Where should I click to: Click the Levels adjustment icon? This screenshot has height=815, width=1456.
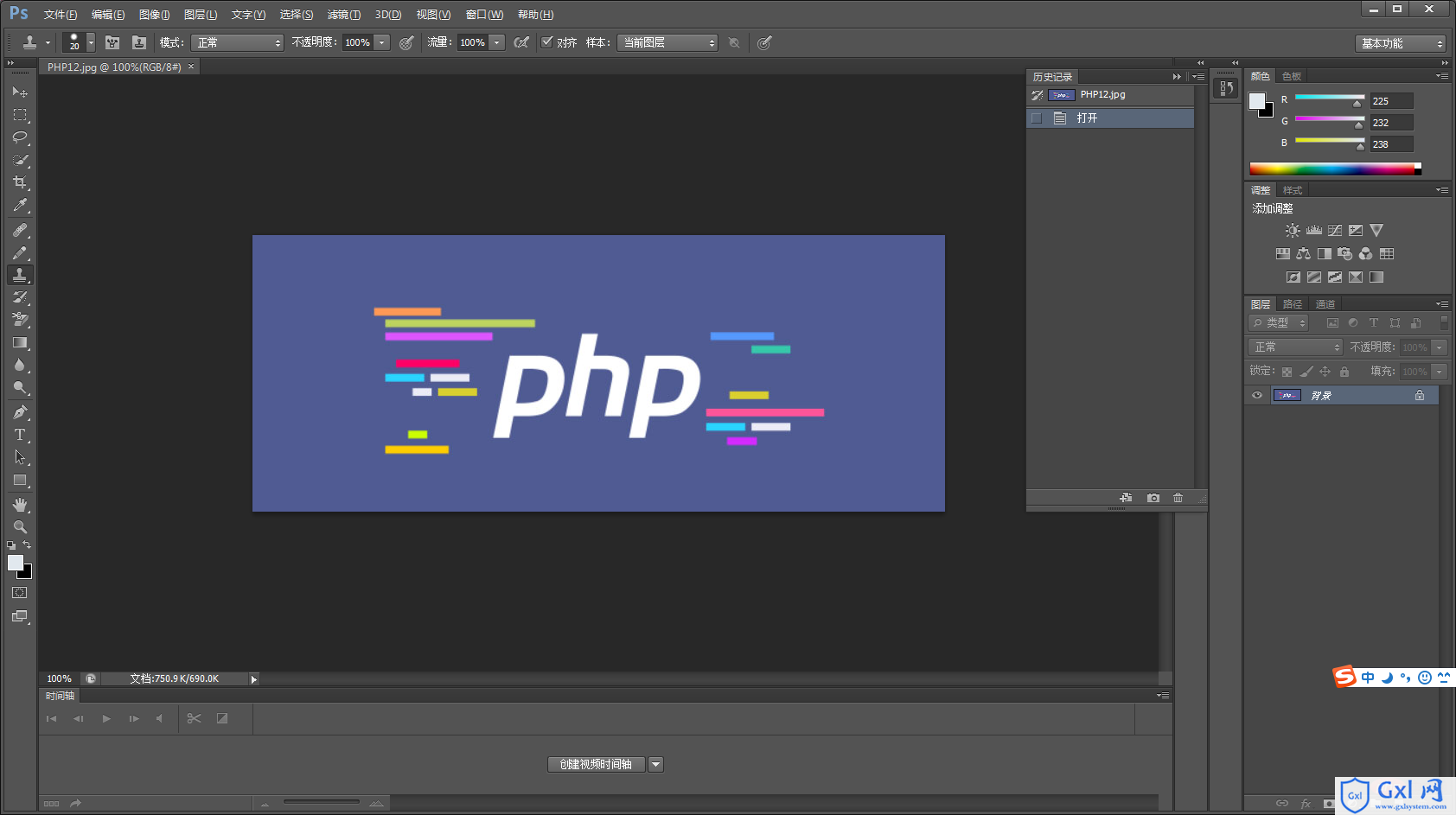pyautogui.click(x=1314, y=231)
